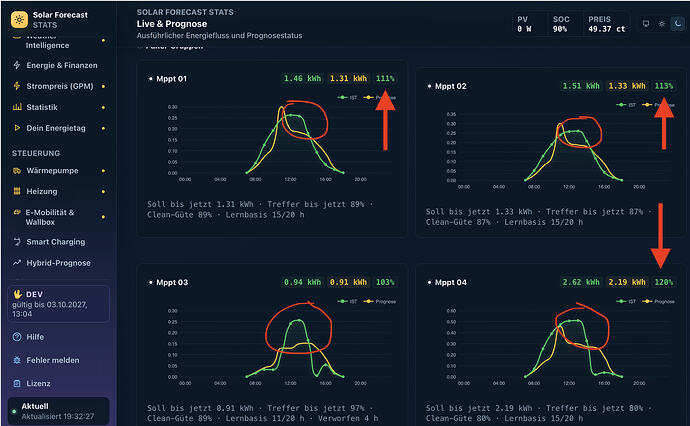Click the Solar Forecast sun logo
This screenshot has width=690, height=426.
coord(19,19)
